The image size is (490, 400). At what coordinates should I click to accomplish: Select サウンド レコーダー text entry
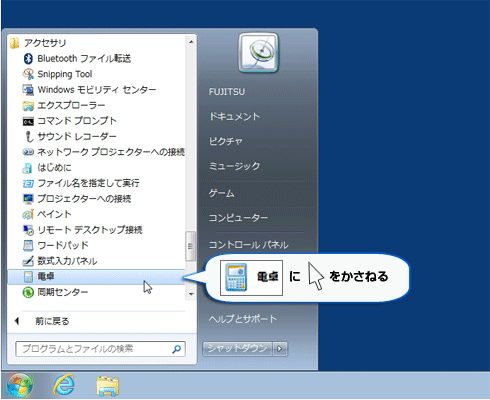coord(77,137)
